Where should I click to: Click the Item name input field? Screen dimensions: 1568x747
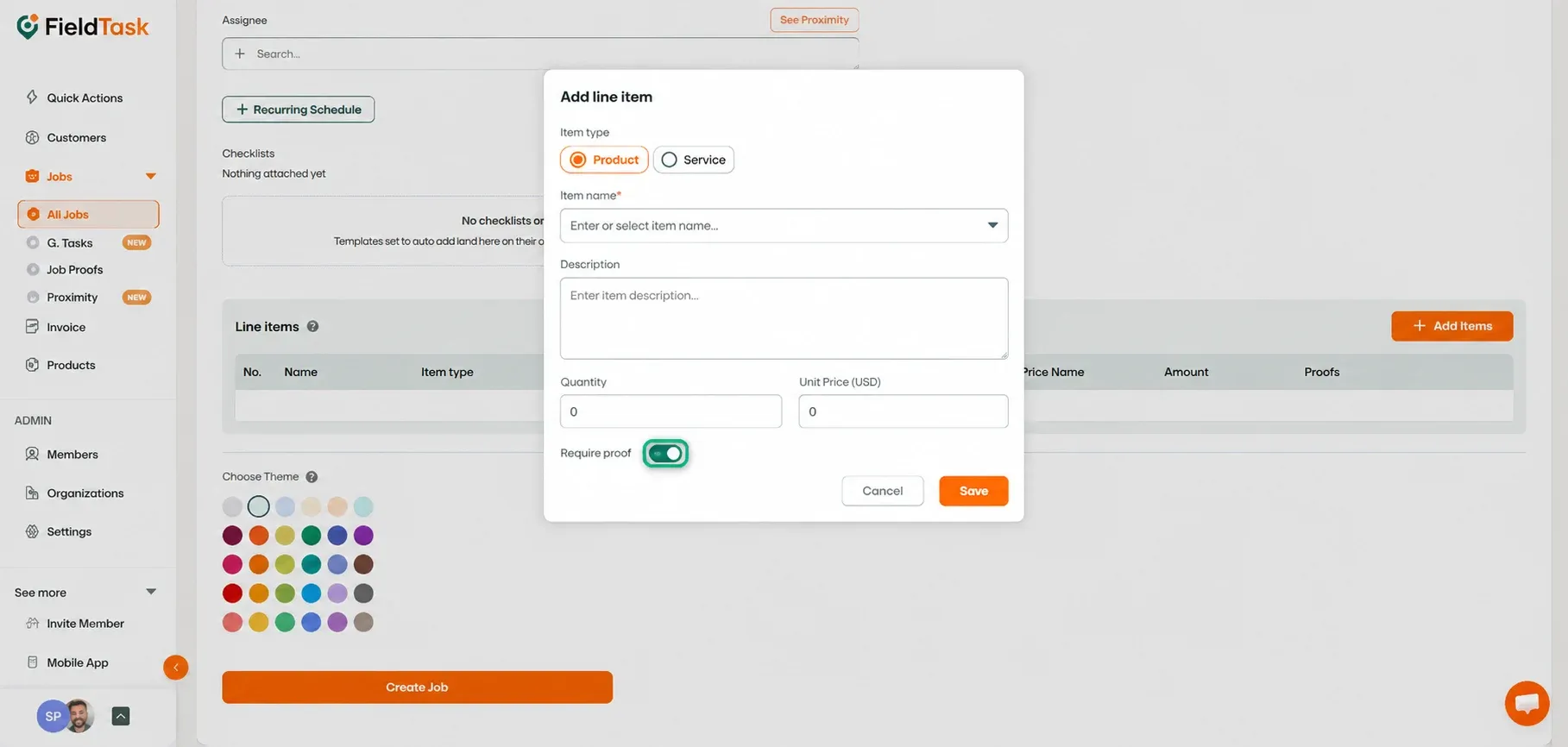tap(784, 225)
